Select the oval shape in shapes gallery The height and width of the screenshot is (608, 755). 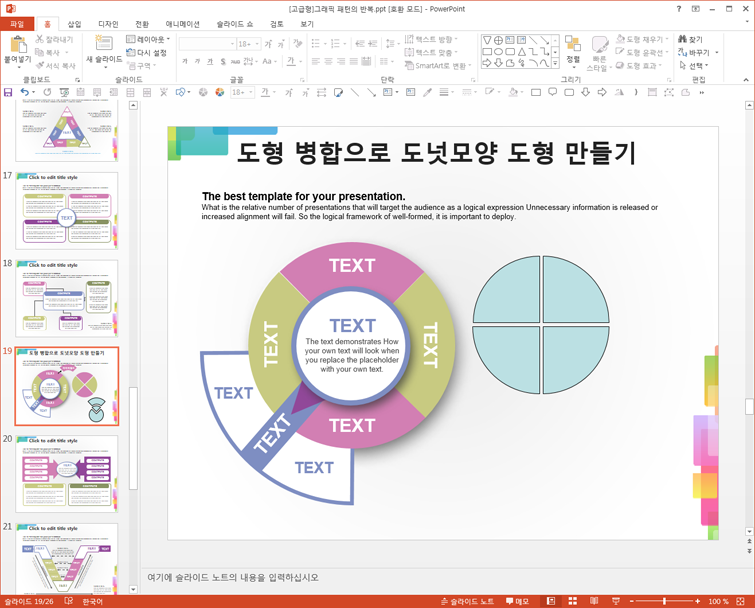pyautogui.click(x=499, y=52)
